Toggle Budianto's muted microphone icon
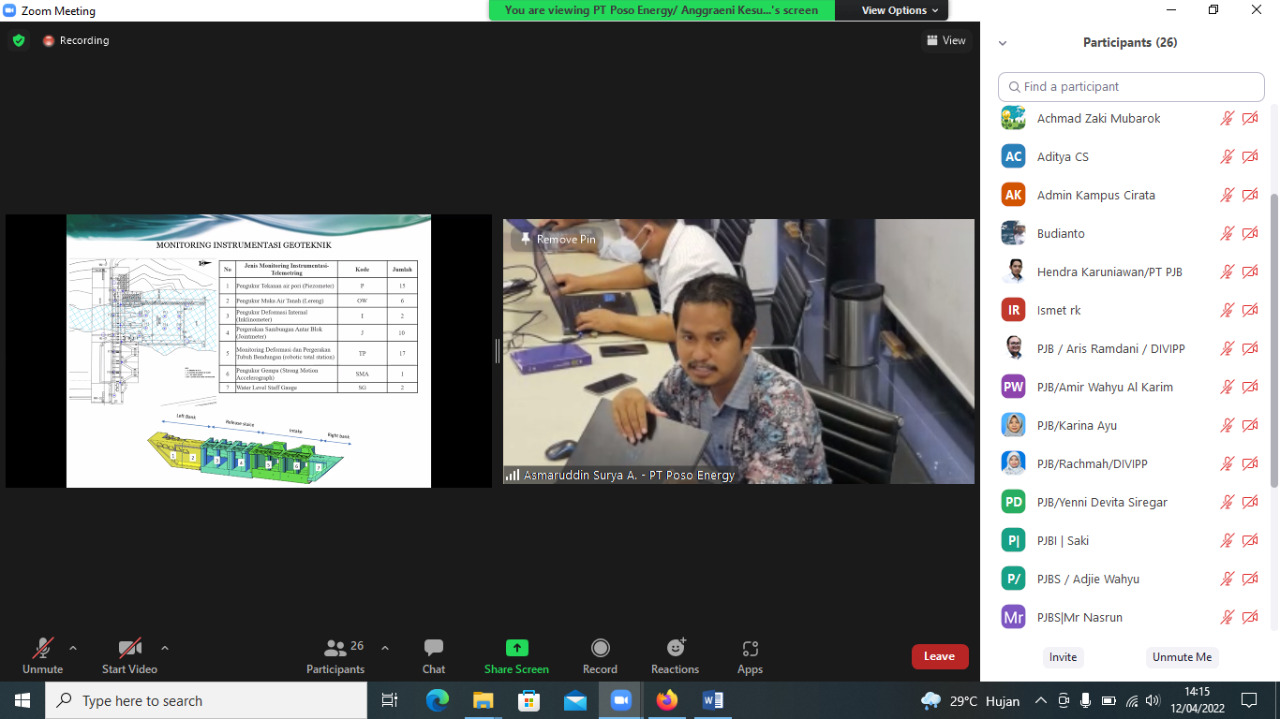 1227,233
